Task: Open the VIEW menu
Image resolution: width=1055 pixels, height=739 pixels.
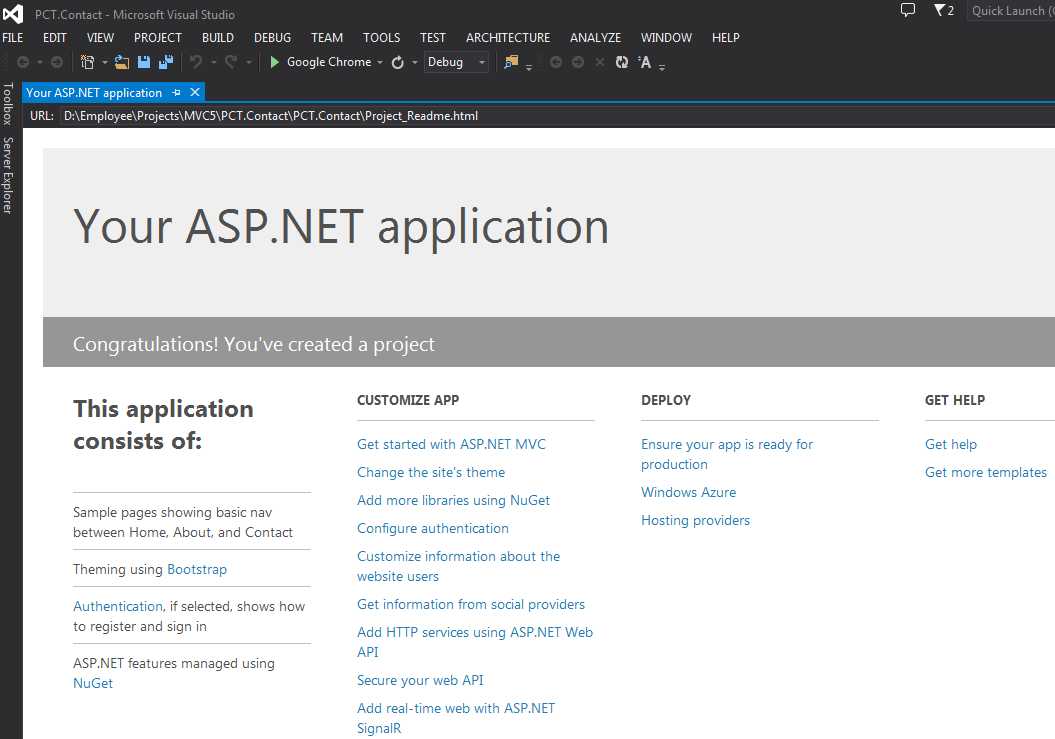Action: [100, 38]
